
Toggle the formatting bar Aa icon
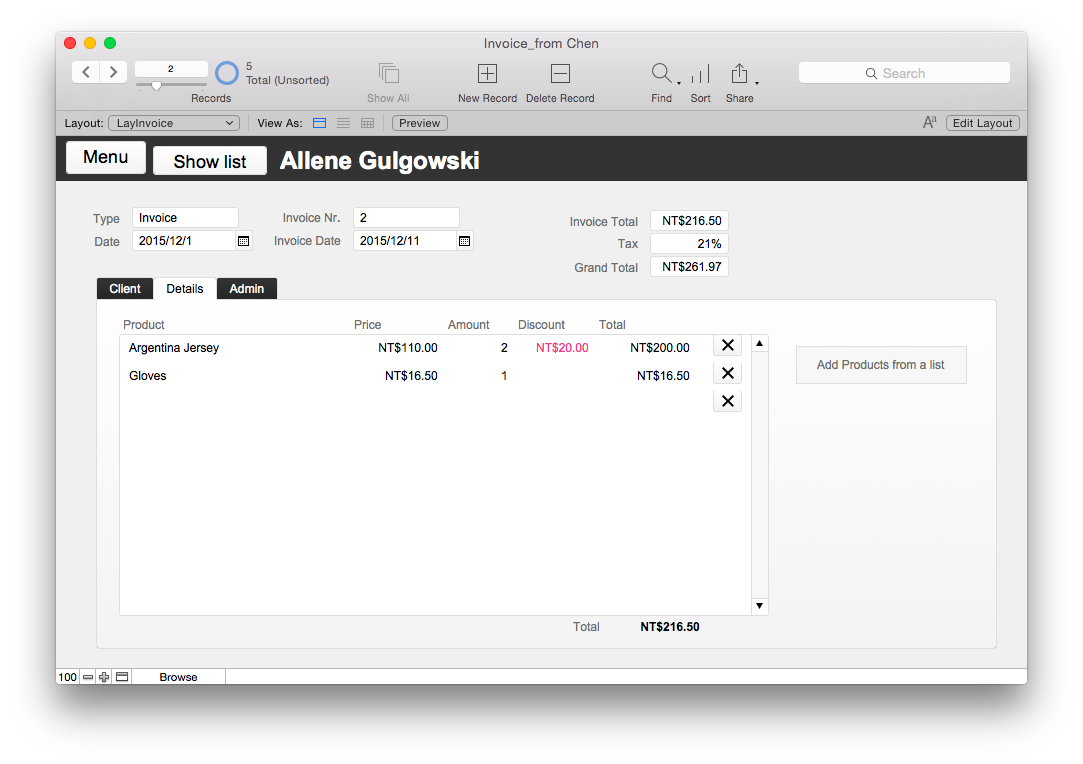[x=930, y=123]
